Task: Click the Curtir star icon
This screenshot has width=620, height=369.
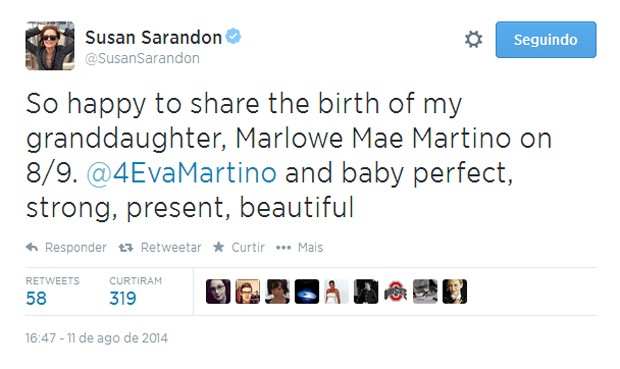Action: 218,247
